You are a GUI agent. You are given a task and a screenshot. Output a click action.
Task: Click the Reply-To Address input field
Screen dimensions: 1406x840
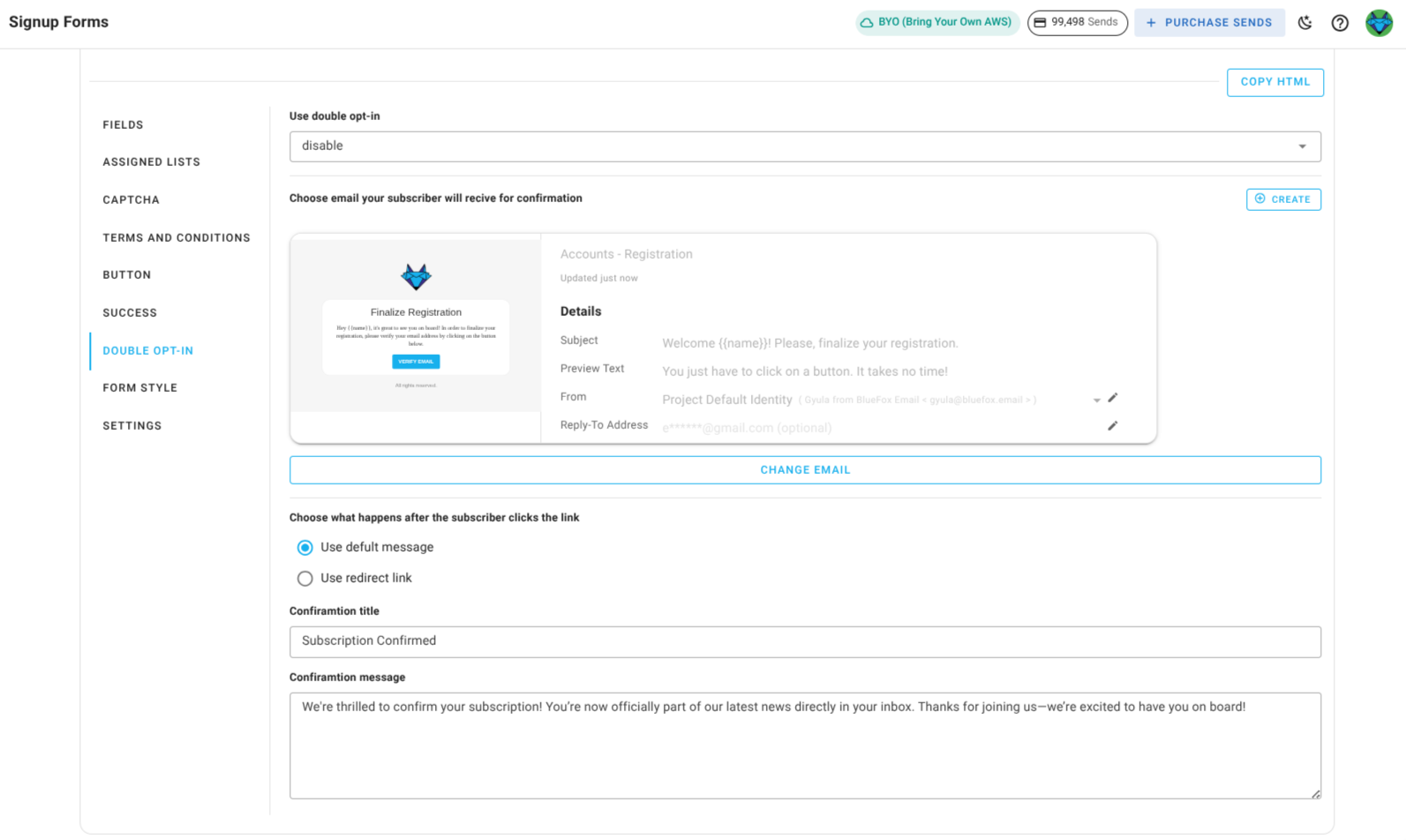click(x=878, y=428)
